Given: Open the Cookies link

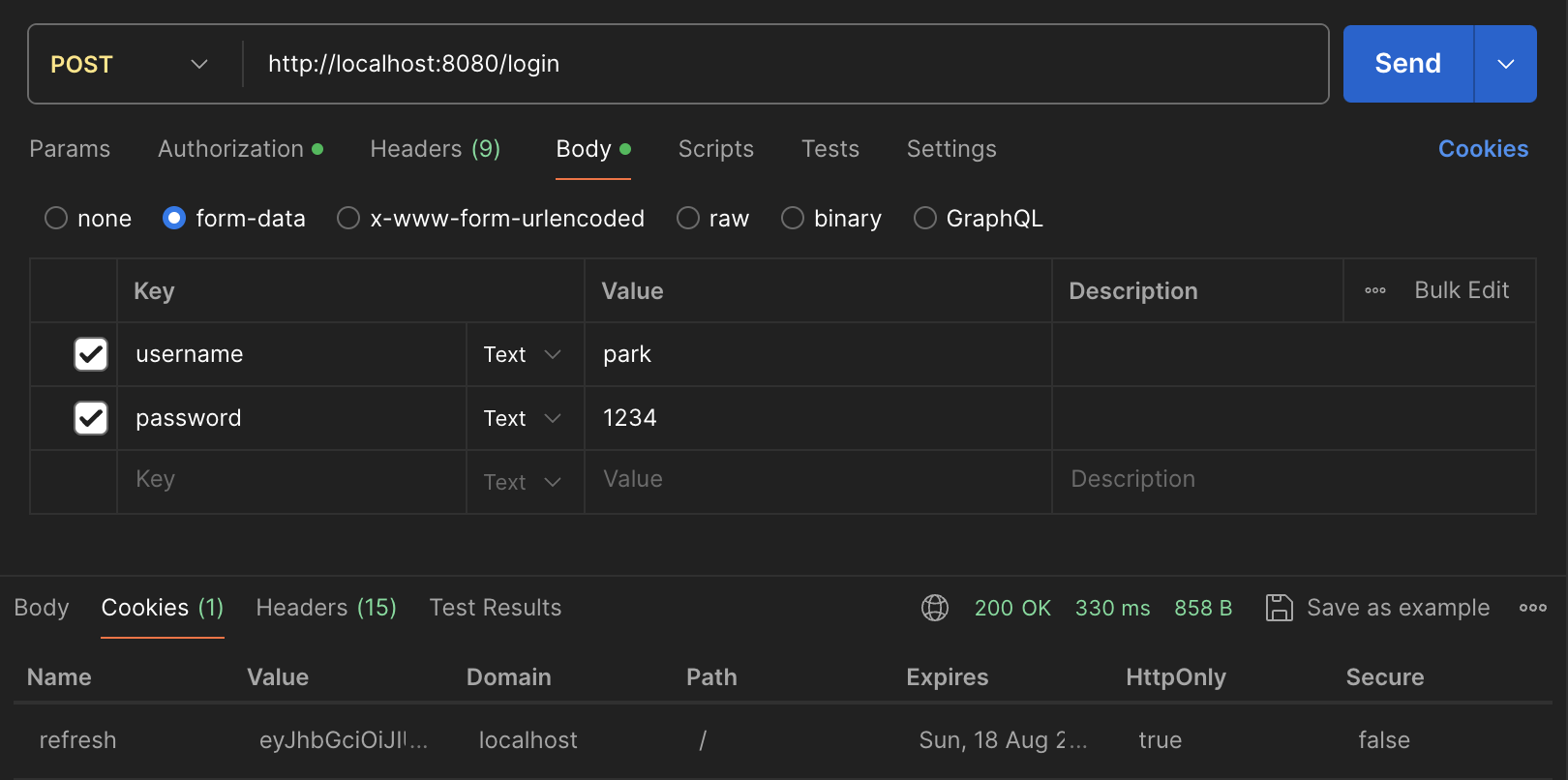Looking at the screenshot, I should point(1483,149).
